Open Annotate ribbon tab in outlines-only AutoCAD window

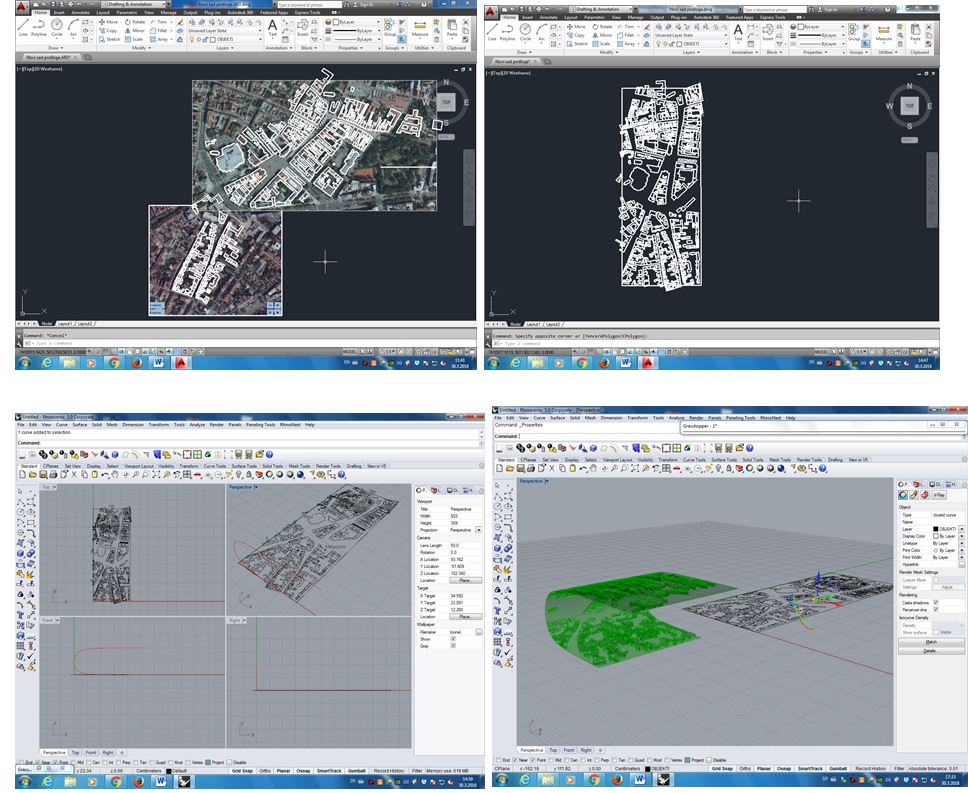coord(549,17)
